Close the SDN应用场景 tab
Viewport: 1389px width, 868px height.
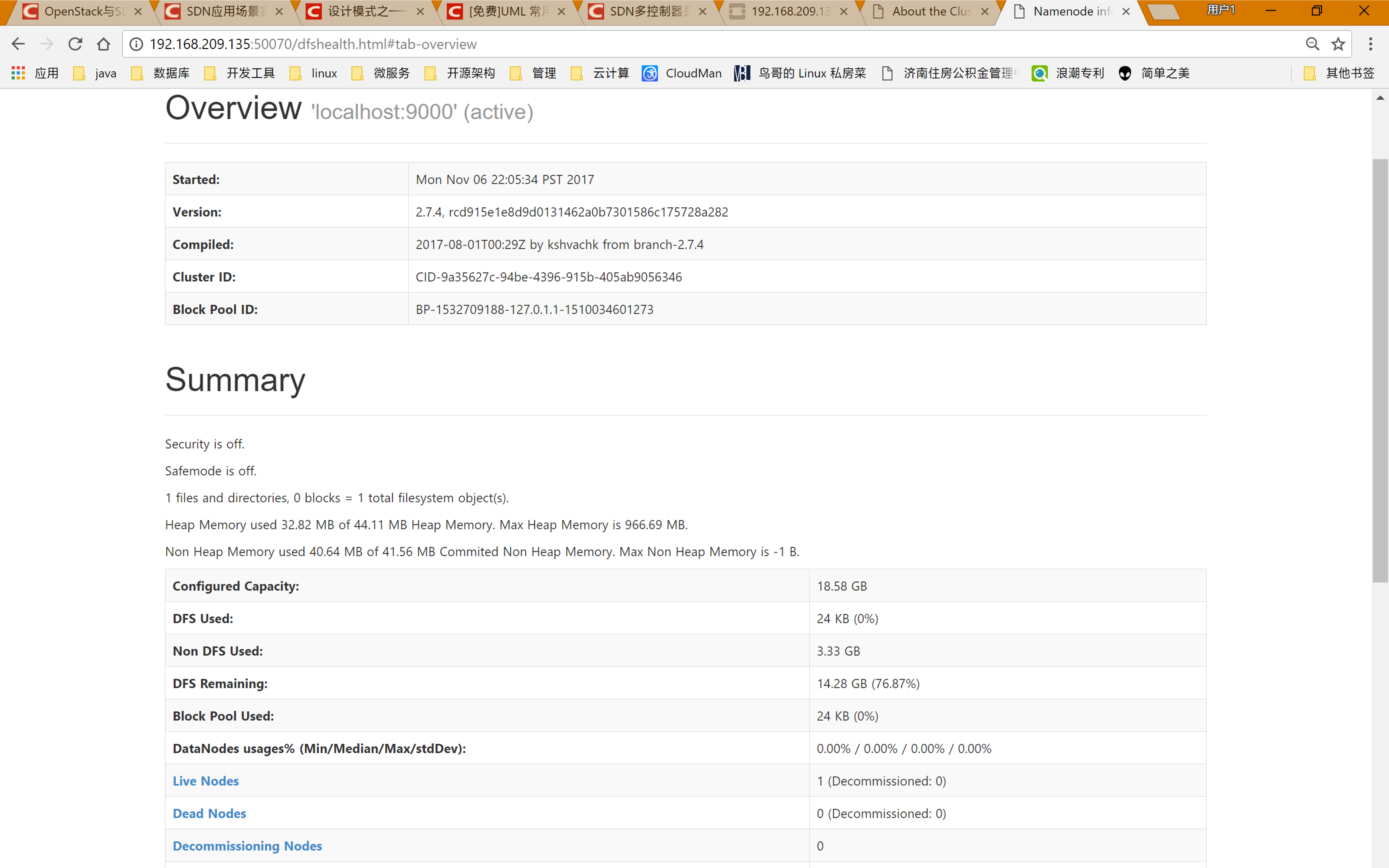(279, 11)
